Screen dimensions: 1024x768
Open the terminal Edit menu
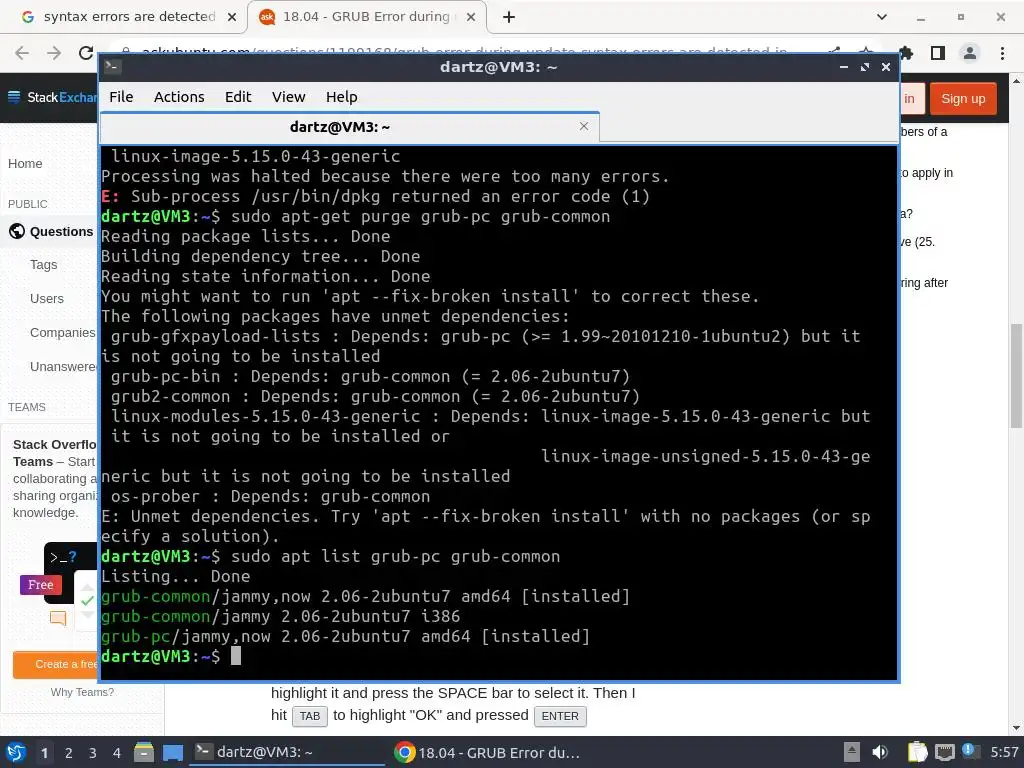238,97
